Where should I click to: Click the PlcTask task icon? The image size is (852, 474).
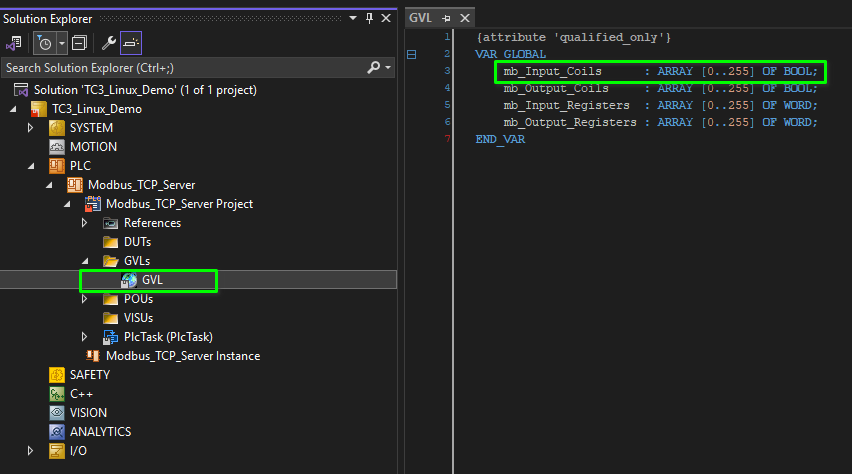pos(110,337)
